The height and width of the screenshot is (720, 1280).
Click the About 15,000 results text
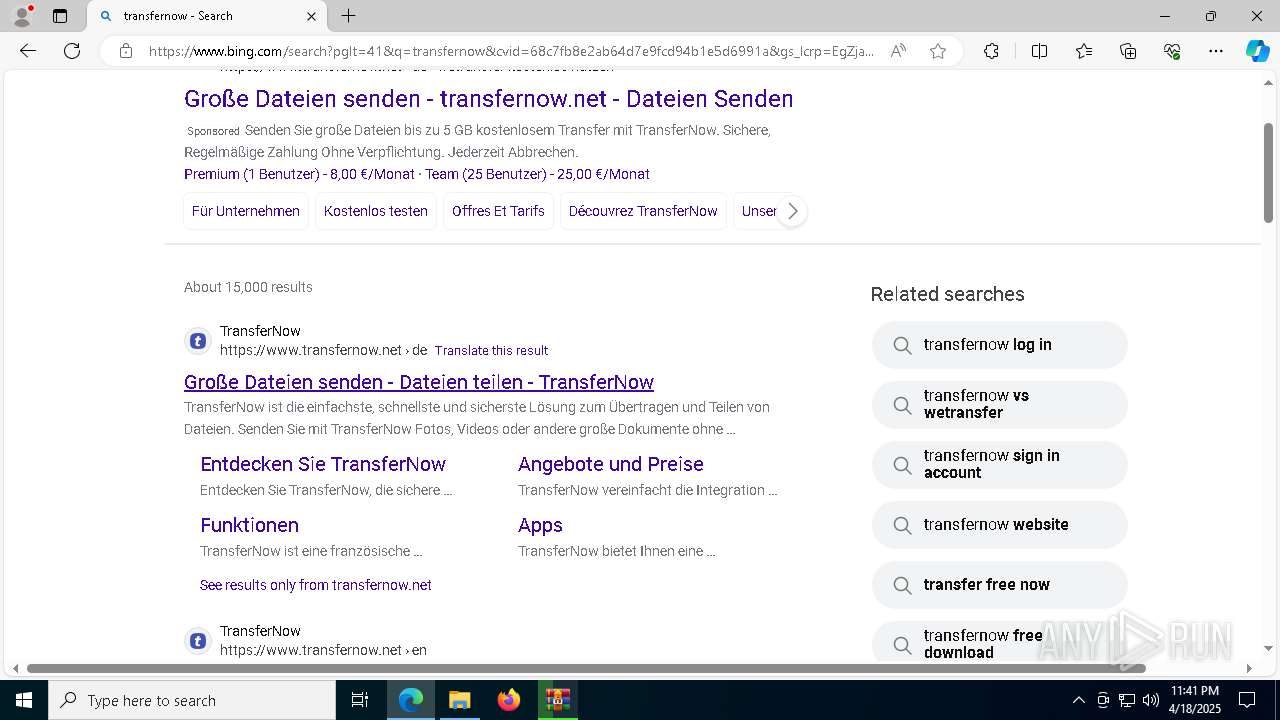pyautogui.click(x=248, y=287)
